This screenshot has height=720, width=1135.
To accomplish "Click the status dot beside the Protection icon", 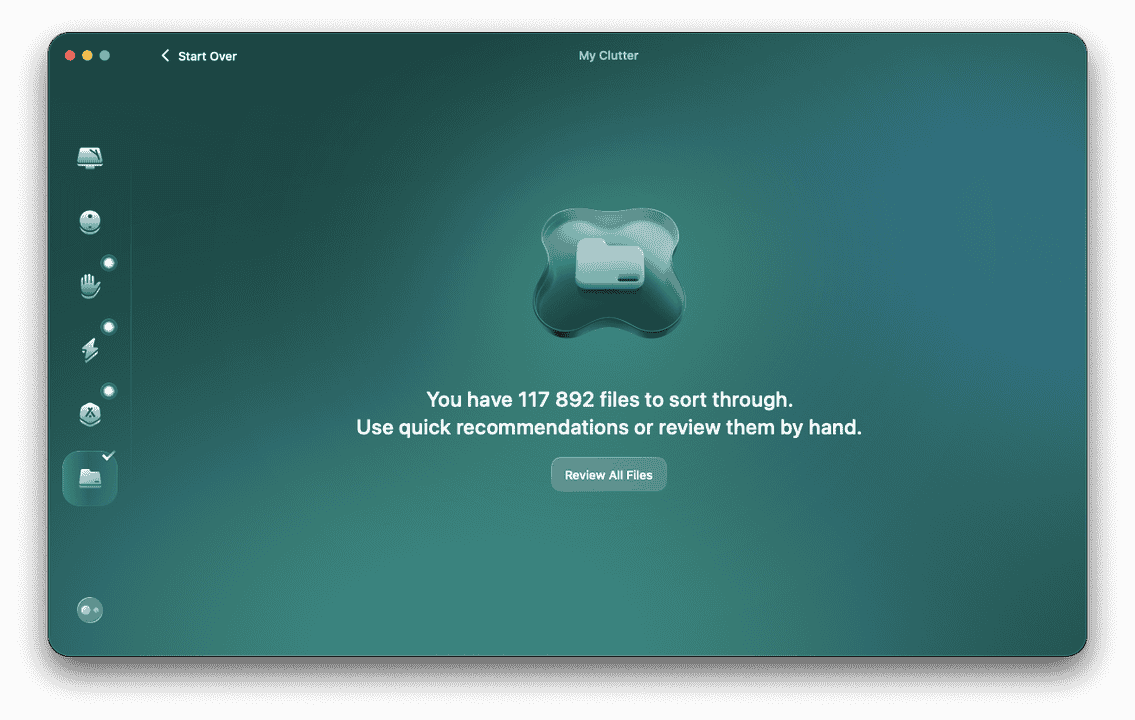I will pos(109,263).
